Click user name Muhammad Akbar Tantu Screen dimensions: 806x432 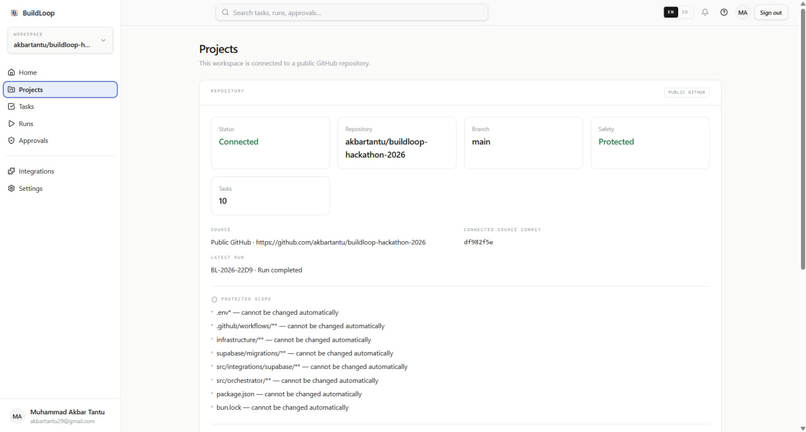(x=67, y=412)
